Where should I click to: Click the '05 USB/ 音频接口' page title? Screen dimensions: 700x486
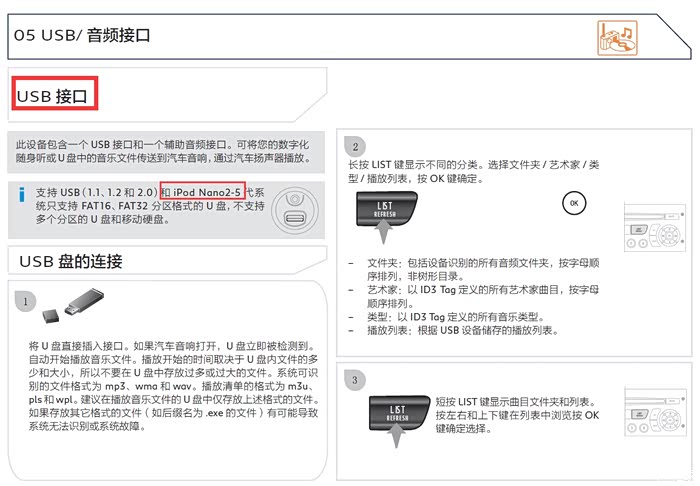83,36
